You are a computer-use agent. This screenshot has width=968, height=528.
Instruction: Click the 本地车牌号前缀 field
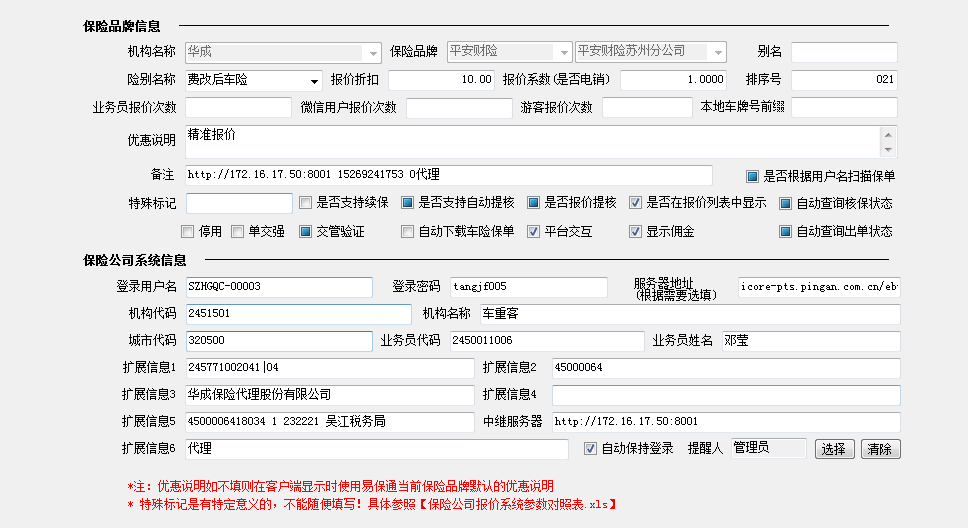click(x=844, y=107)
